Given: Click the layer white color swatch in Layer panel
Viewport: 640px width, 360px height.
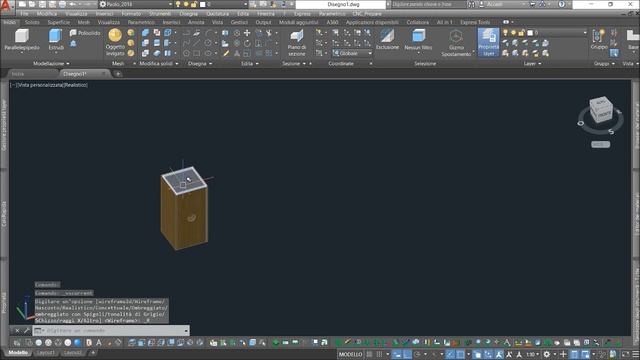Looking at the screenshot, I should pyautogui.click(x=529, y=33).
